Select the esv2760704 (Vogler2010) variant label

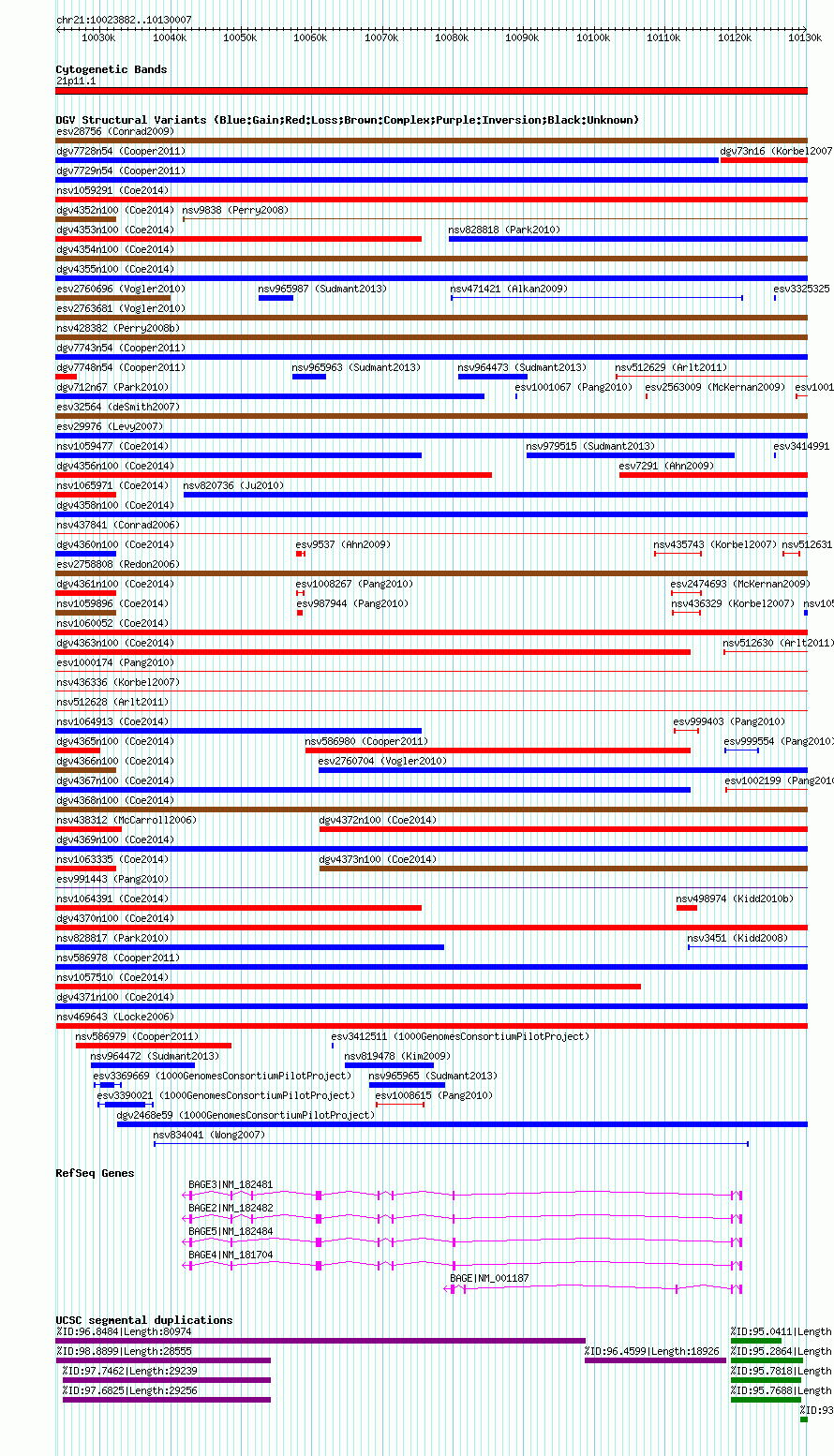click(x=383, y=762)
